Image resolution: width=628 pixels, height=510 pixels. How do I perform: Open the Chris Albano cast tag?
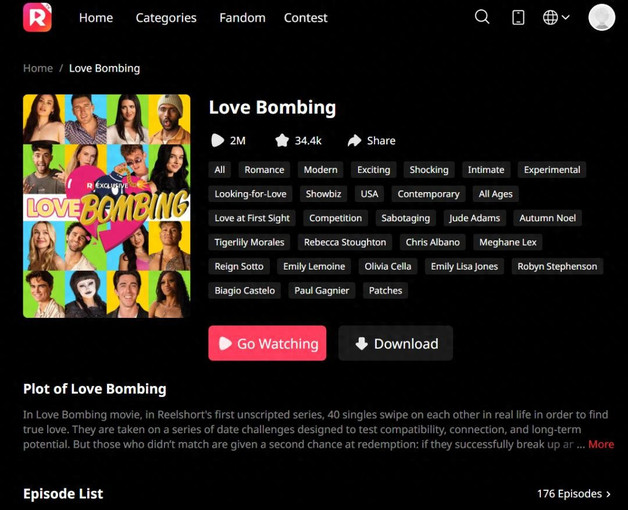433,242
